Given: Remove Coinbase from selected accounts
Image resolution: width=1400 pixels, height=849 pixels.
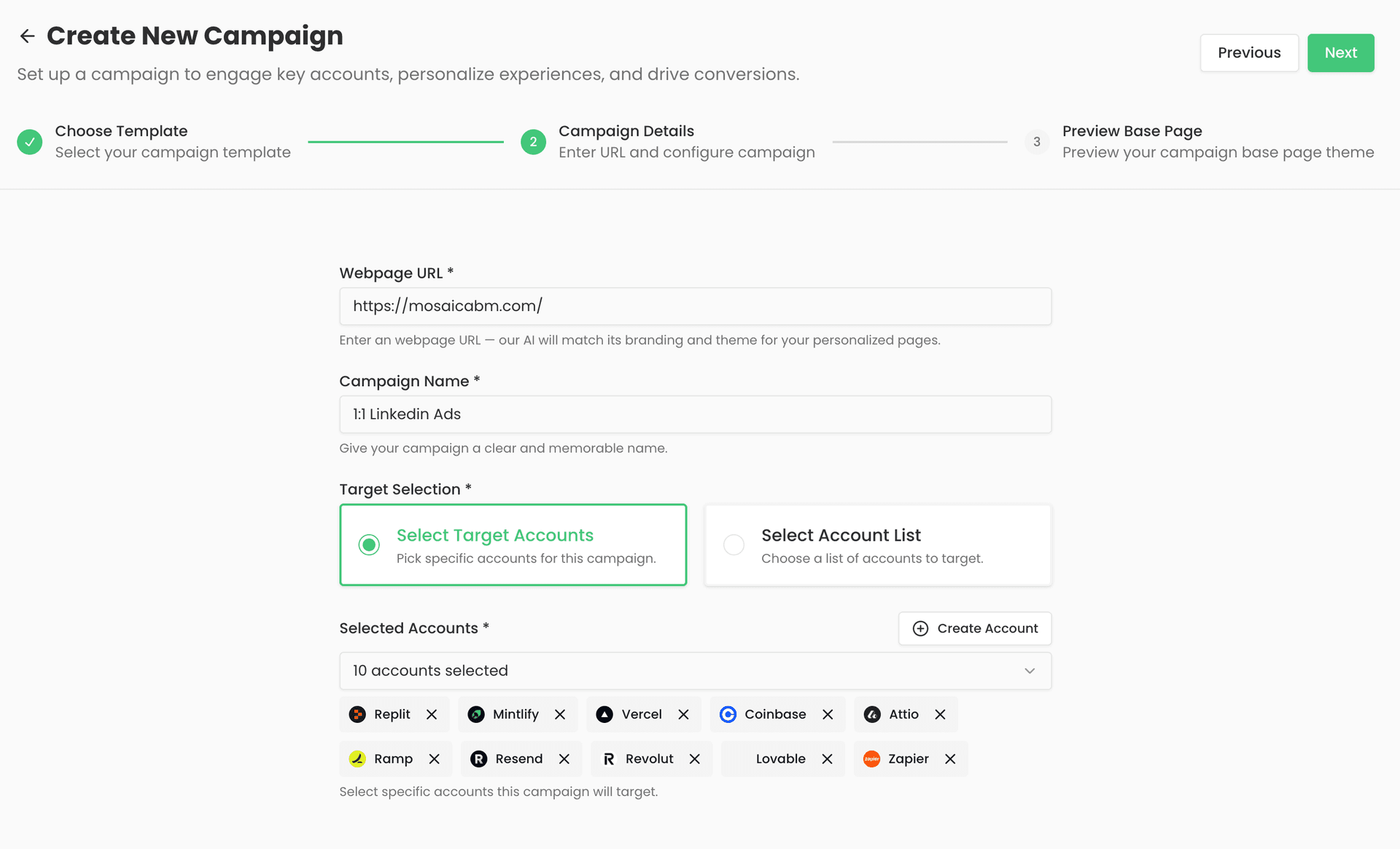Looking at the screenshot, I should tap(828, 714).
